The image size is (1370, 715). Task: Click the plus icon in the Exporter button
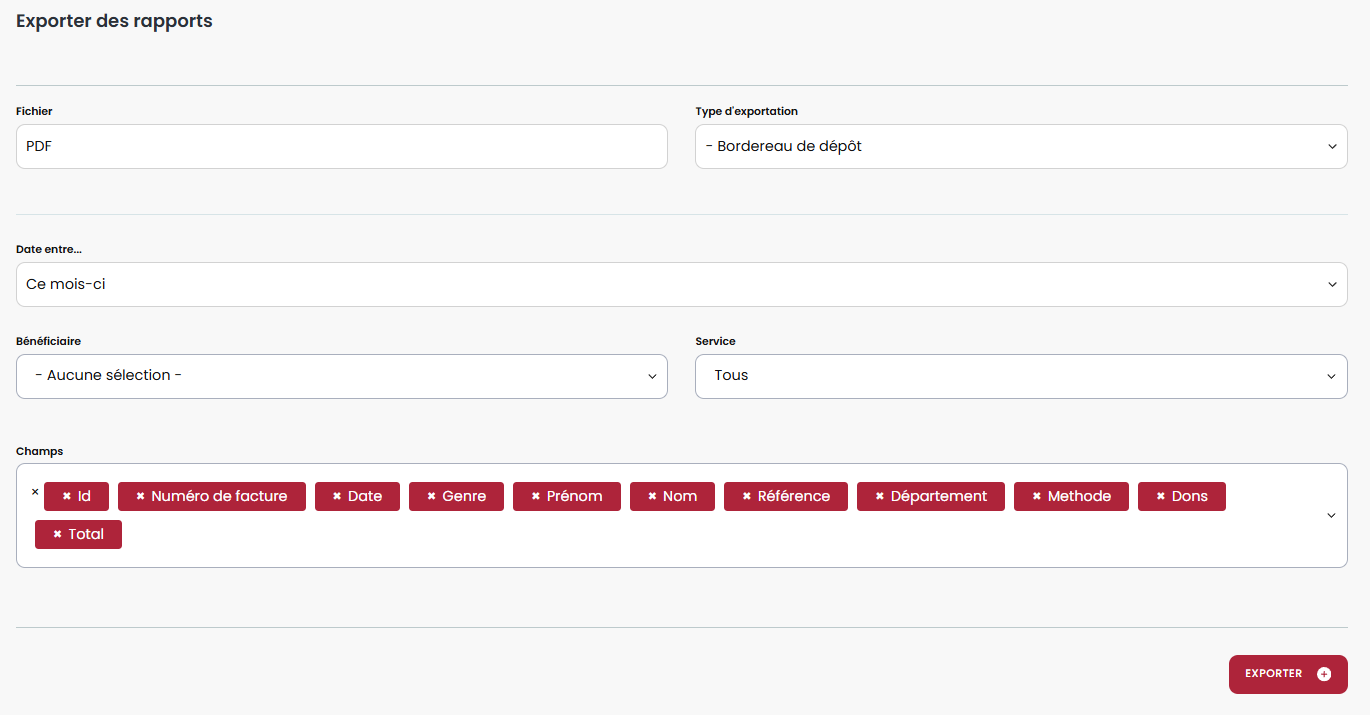[x=1324, y=674]
